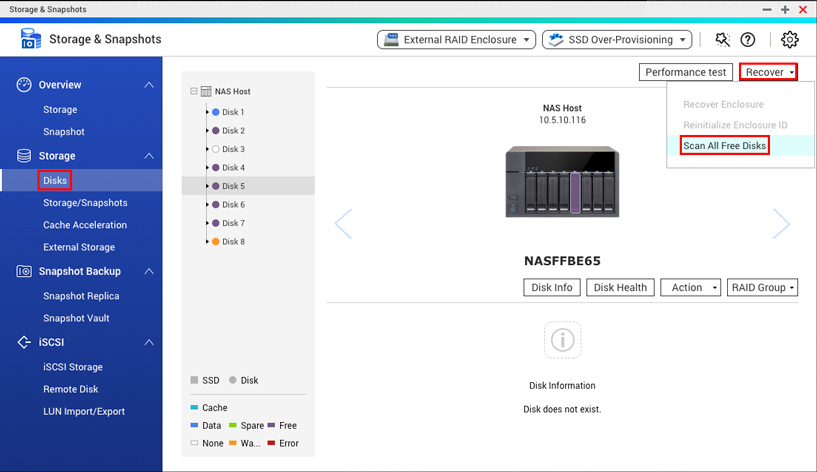The width and height of the screenshot is (817, 472).
Task: Click the disk information info icon
Action: tap(562, 340)
